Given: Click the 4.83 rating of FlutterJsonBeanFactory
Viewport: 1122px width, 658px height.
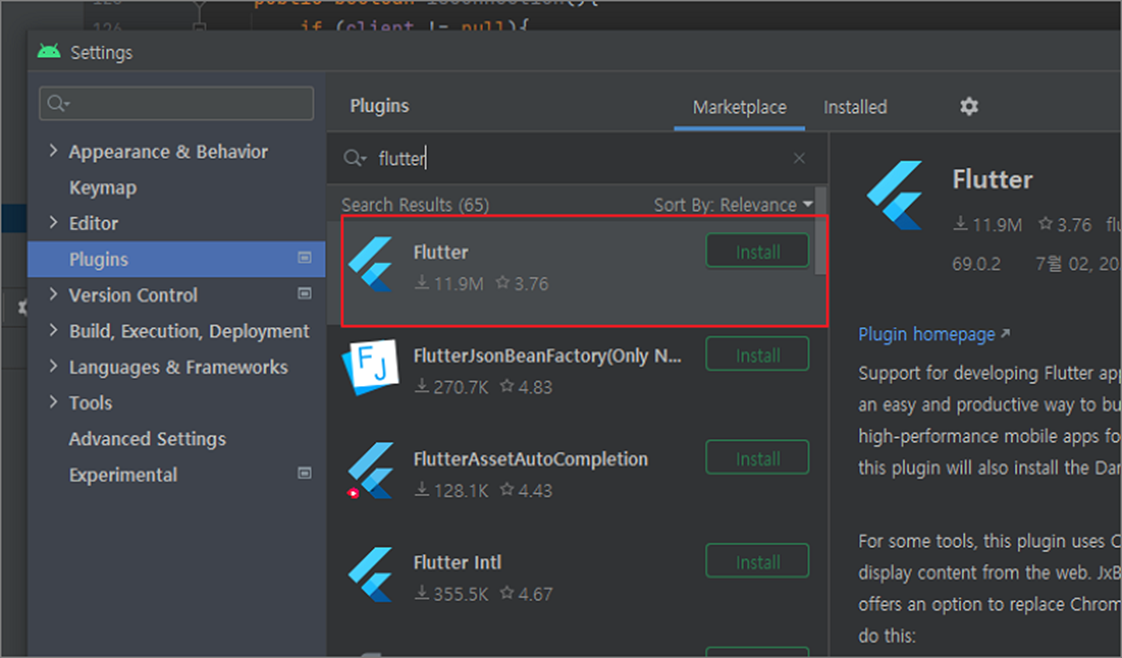Looking at the screenshot, I should point(527,387).
